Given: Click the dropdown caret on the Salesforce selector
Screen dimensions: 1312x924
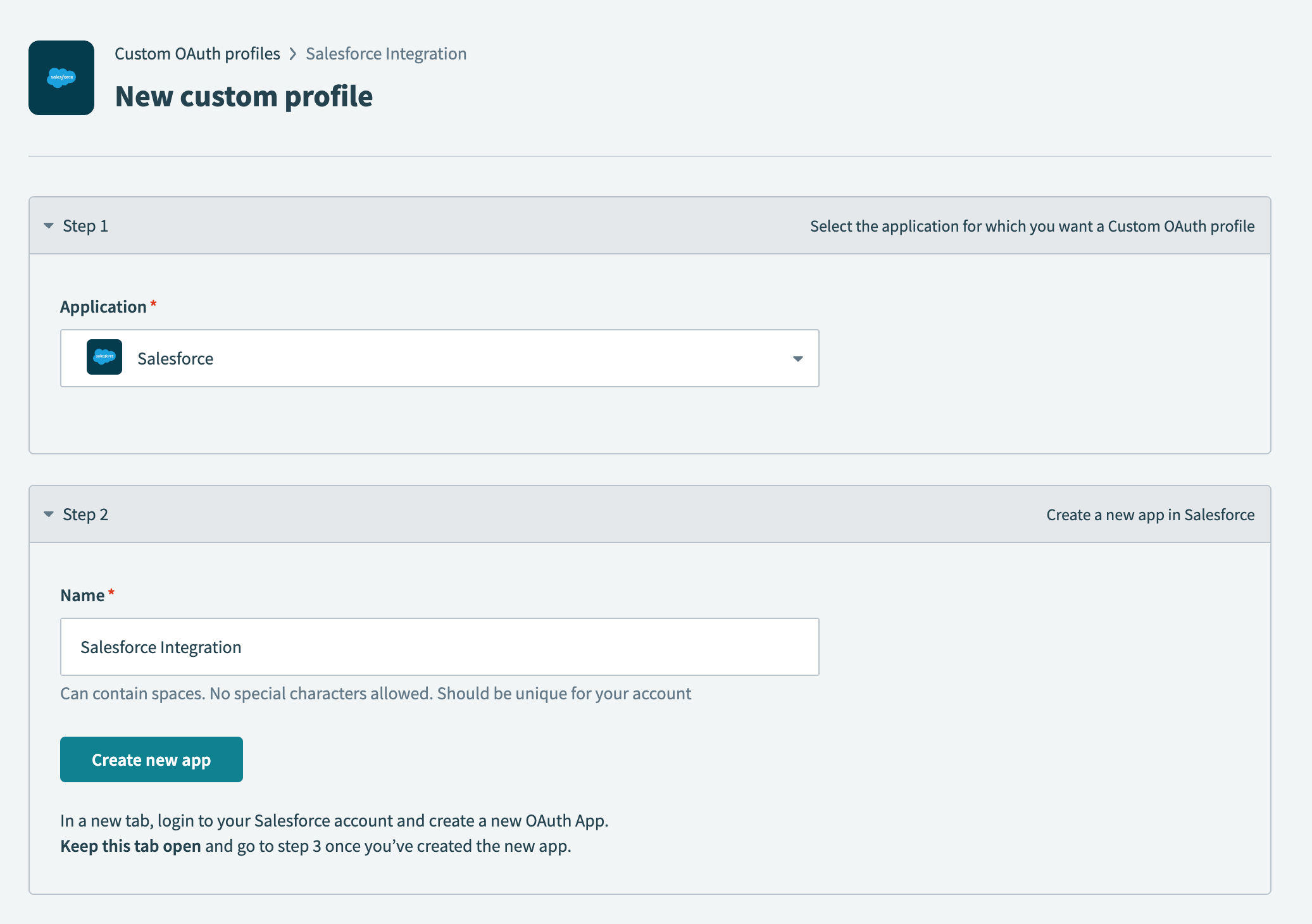Looking at the screenshot, I should tap(797, 358).
